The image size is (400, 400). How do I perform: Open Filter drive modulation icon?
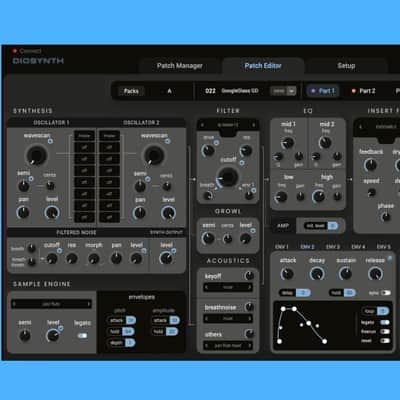[x=216, y=143]
